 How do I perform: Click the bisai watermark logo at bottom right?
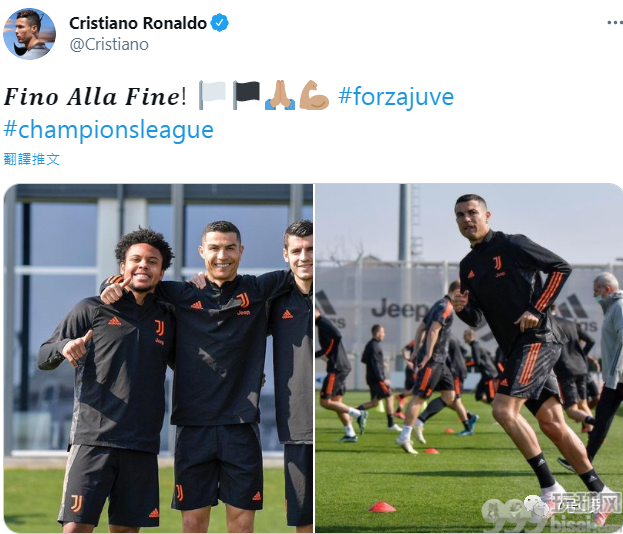click(x=552, y=513)
